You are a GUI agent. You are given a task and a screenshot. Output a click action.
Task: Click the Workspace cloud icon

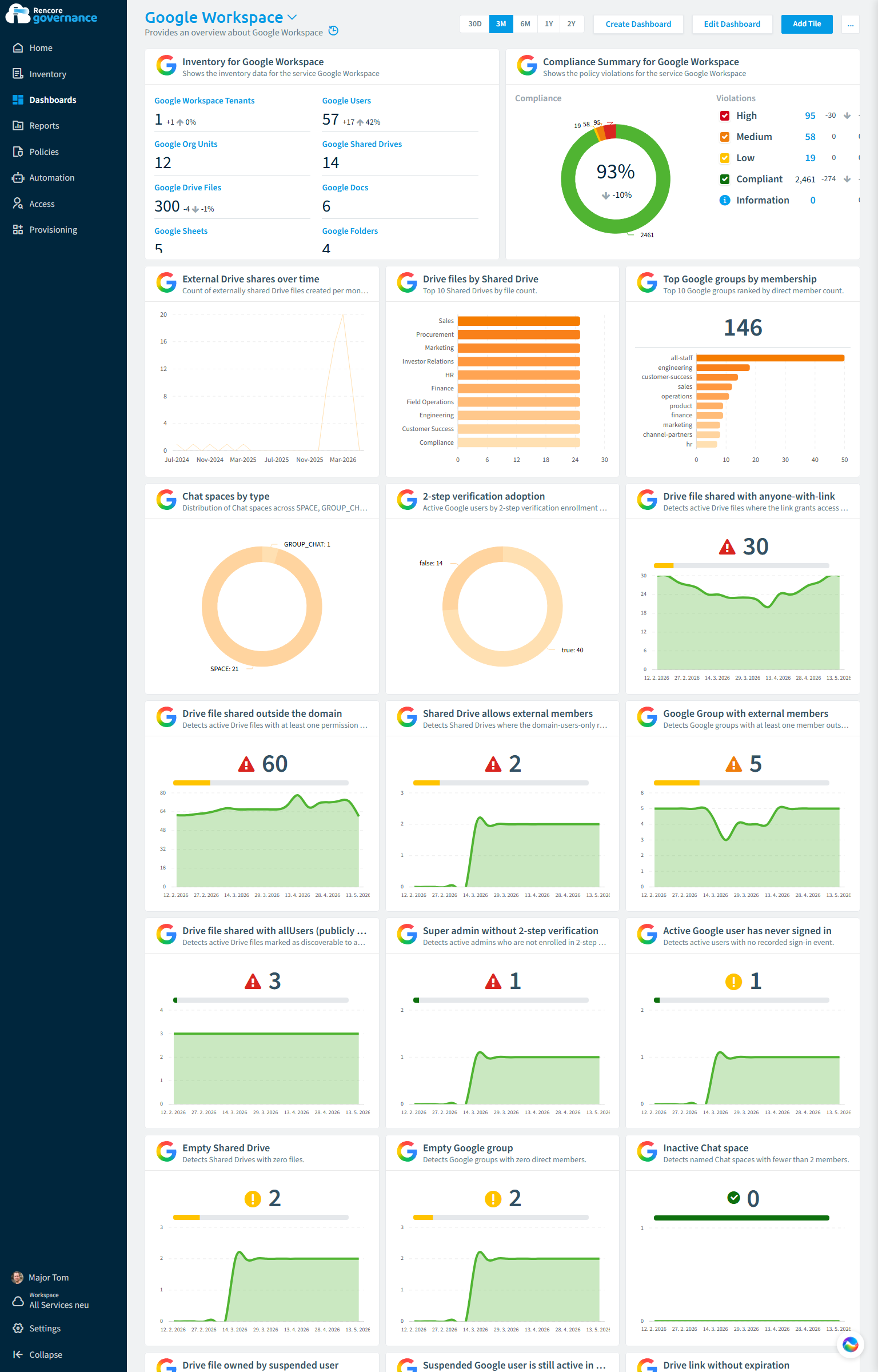click(x=18, y=1301)
